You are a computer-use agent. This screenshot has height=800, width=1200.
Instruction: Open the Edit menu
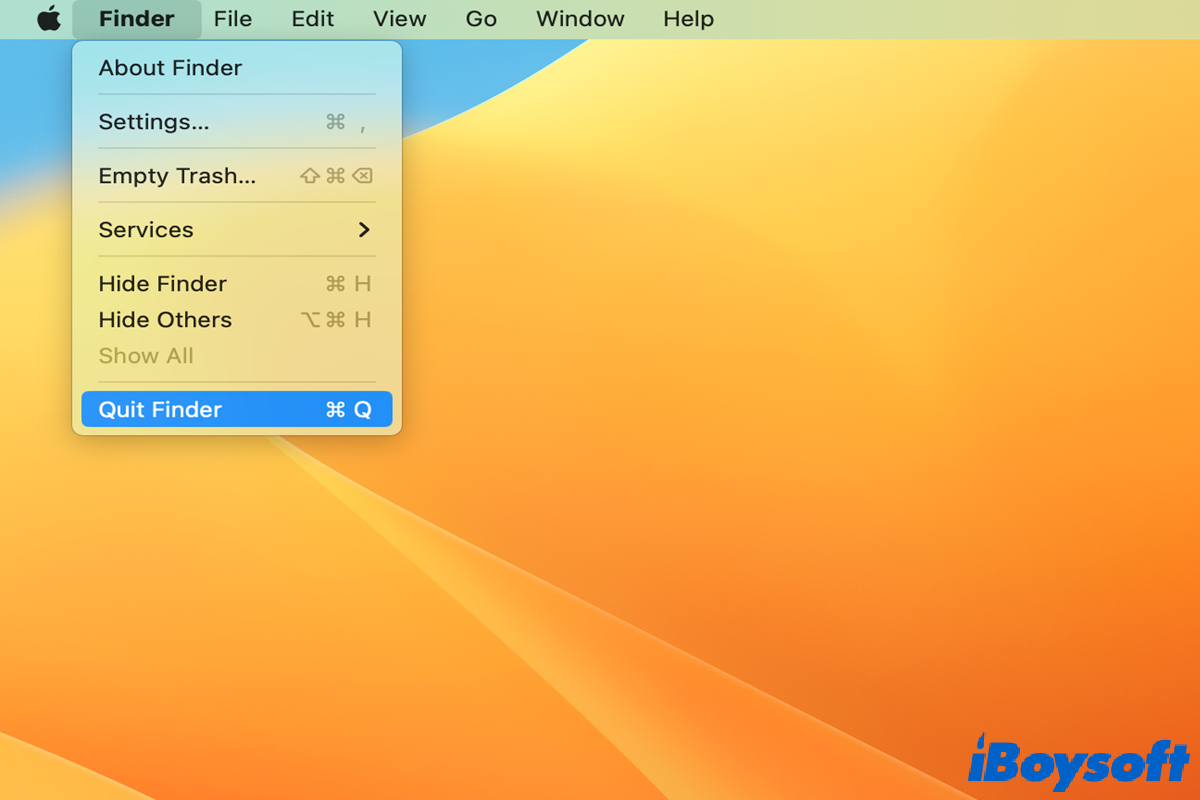pos(313,19)
